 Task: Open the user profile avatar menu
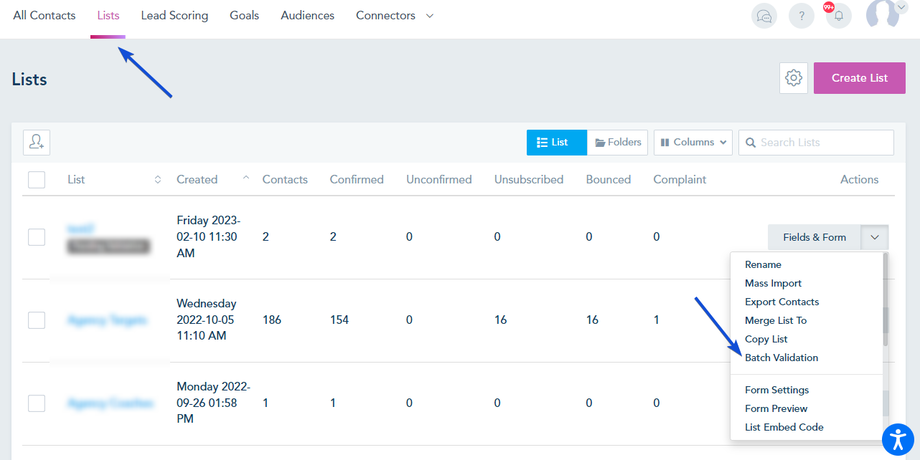[885, 14]
